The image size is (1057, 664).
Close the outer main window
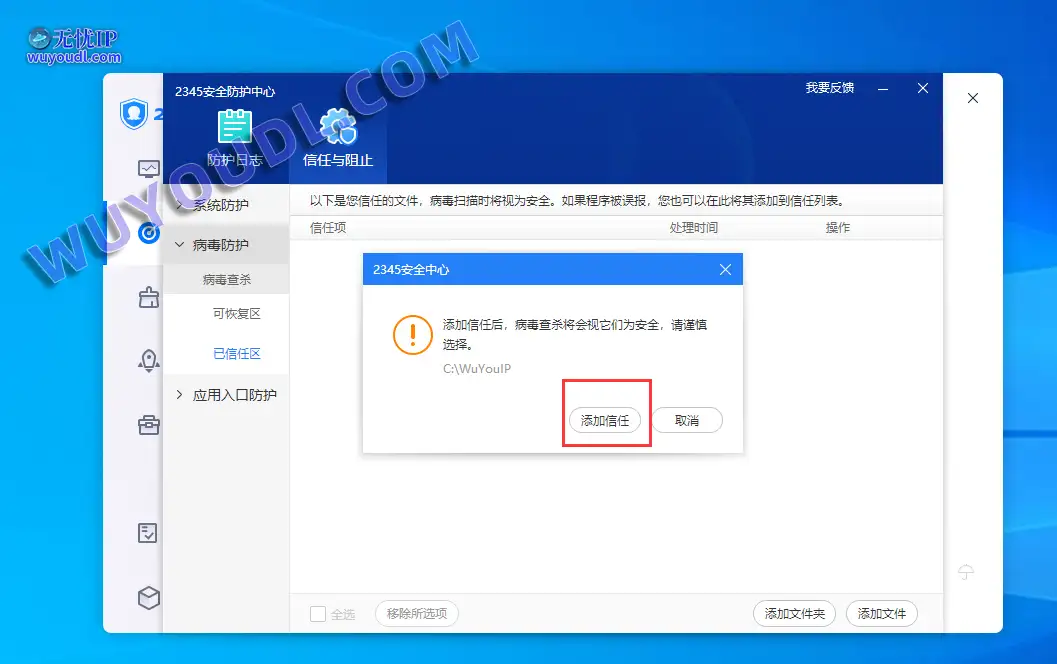[973, 98]
